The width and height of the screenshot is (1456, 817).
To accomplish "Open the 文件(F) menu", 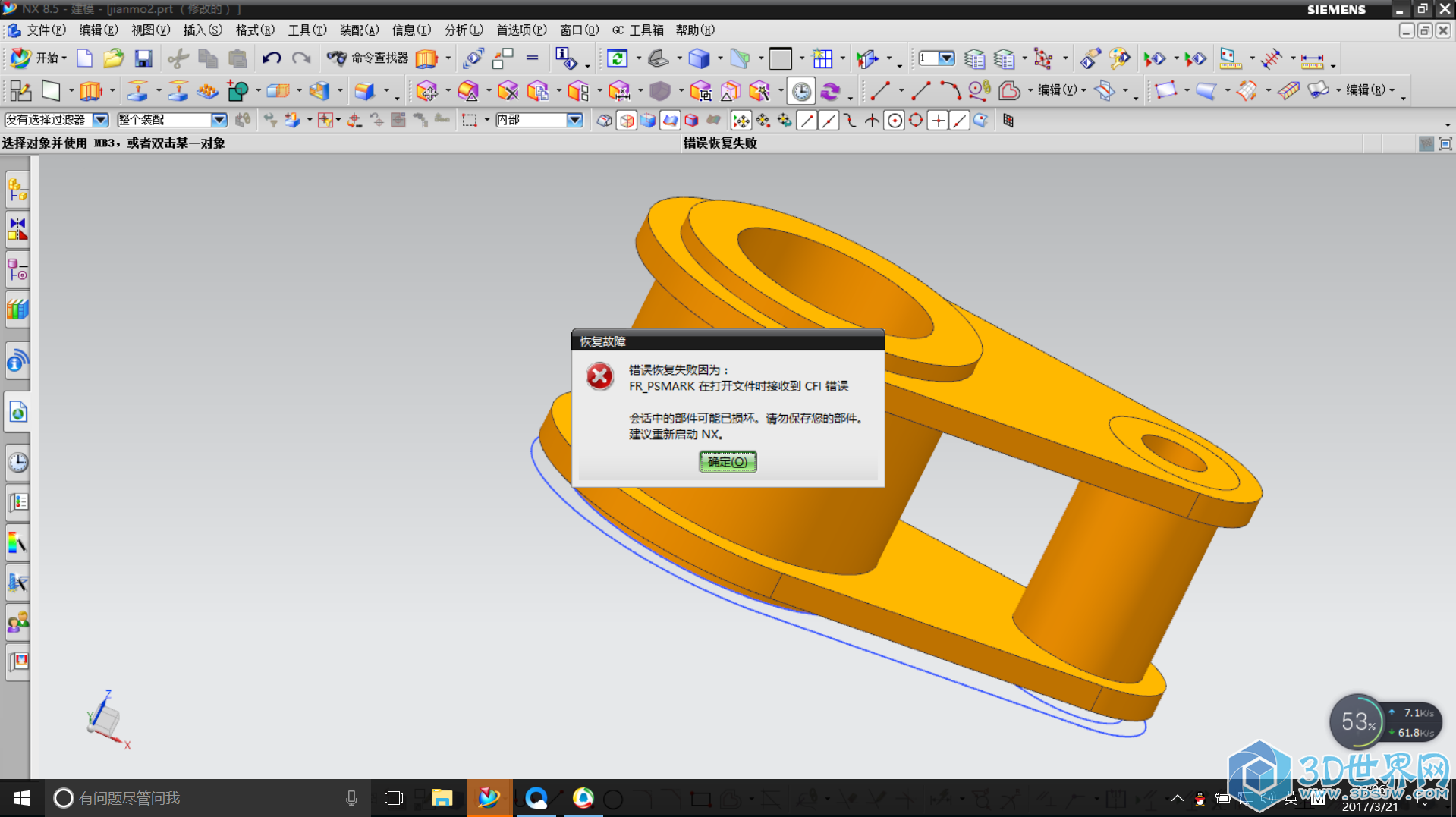I will 46,30.
